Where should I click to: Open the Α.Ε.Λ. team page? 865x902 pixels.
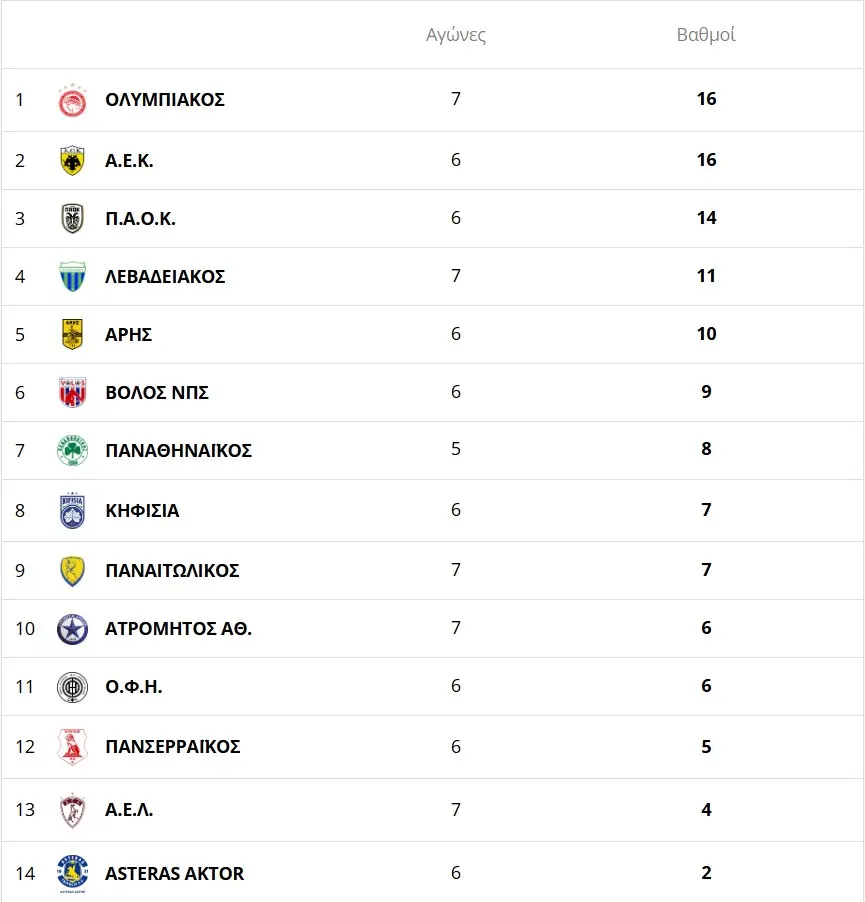point(129,810)
